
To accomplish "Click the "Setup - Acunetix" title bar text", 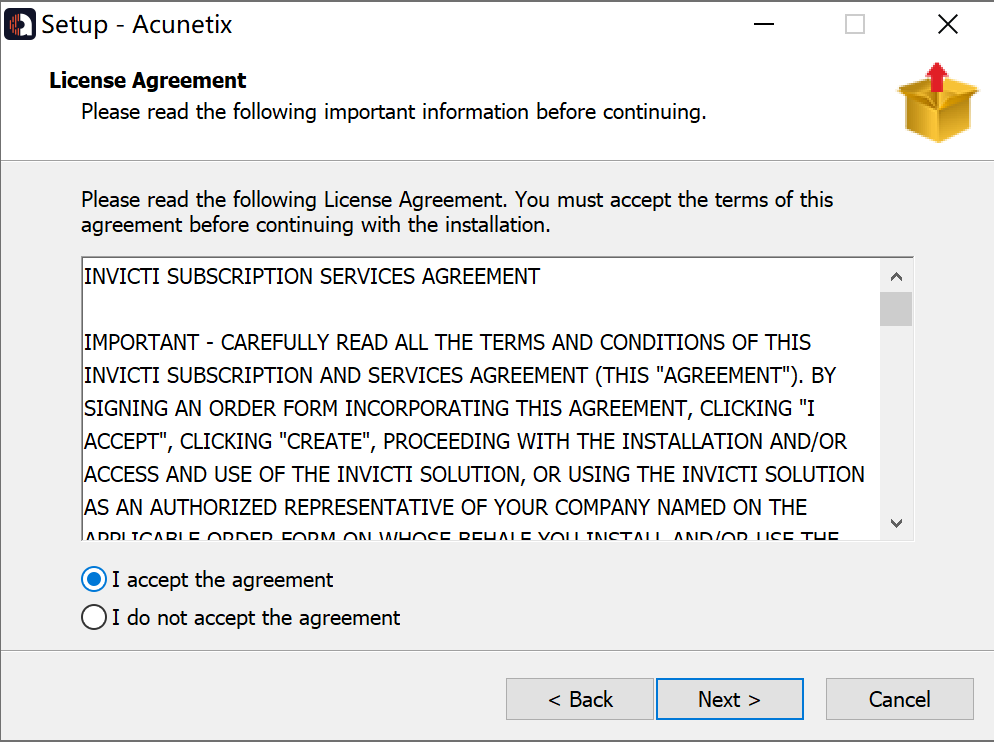I will tap(137, 25).
